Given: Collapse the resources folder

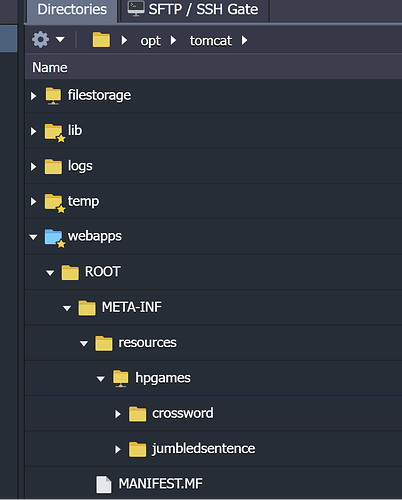Looking at the screenshot, I should click(84, 343).
